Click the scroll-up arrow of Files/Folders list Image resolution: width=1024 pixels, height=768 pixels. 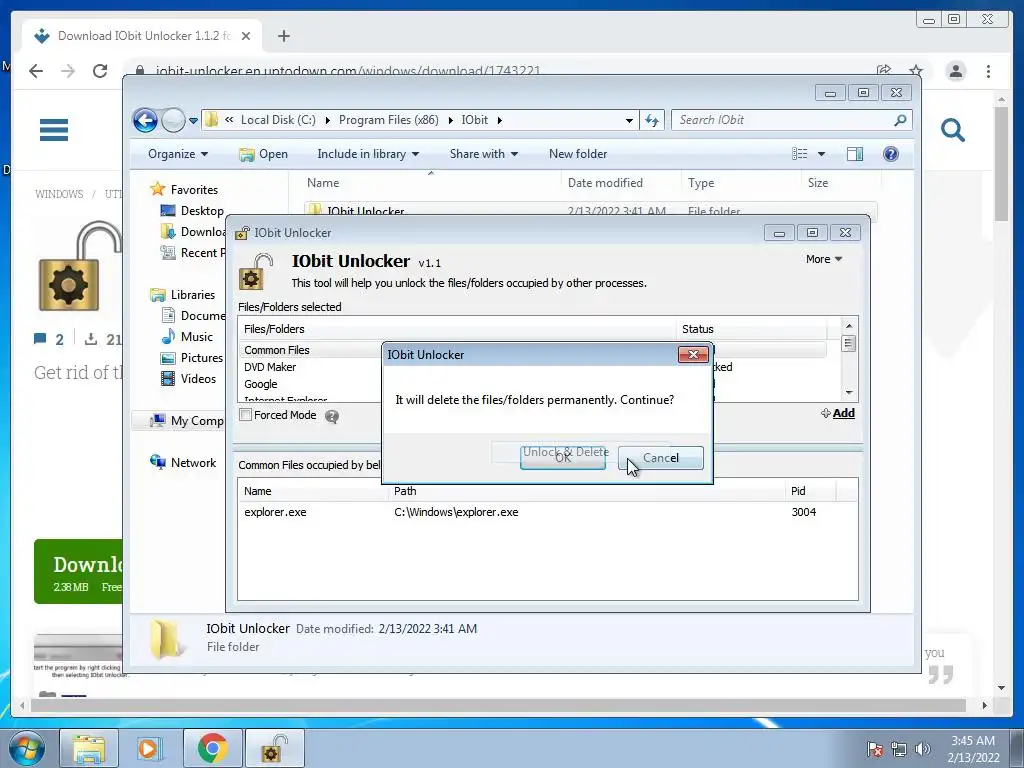tap(848, 325)
